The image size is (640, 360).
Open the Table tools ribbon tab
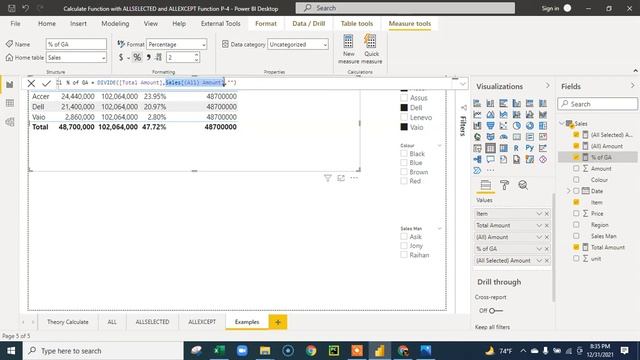[357, 24]
